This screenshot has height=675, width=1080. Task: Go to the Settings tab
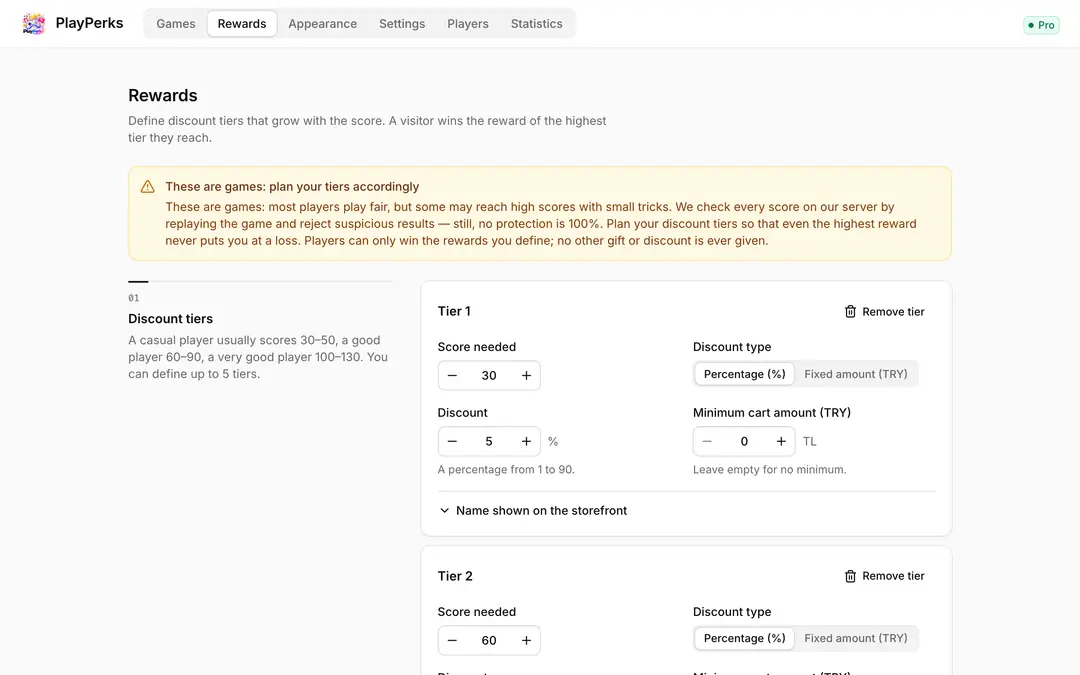(x=402, y=23)
